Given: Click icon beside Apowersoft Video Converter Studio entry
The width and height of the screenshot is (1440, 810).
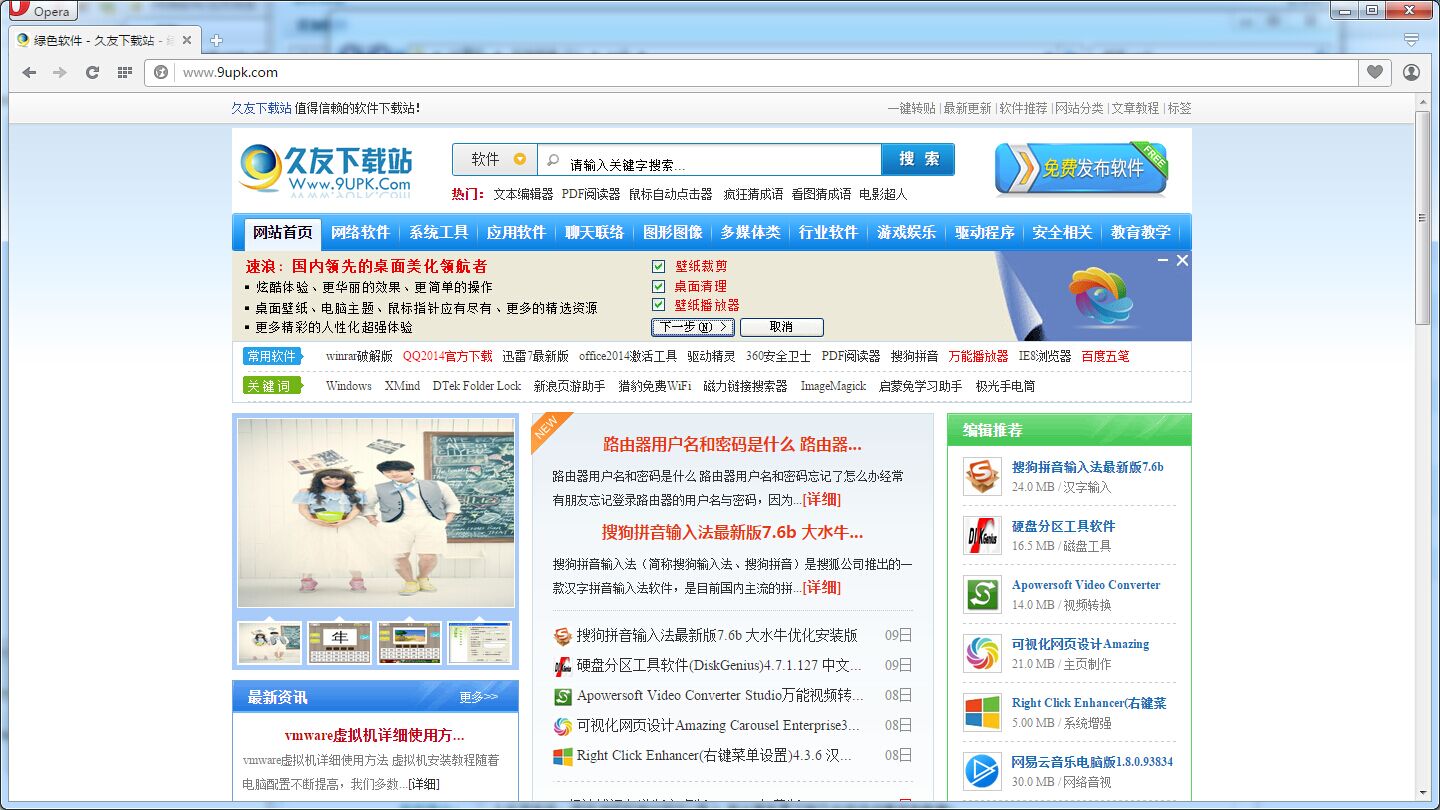Looking at the screenshot, I should pos(563,696).
